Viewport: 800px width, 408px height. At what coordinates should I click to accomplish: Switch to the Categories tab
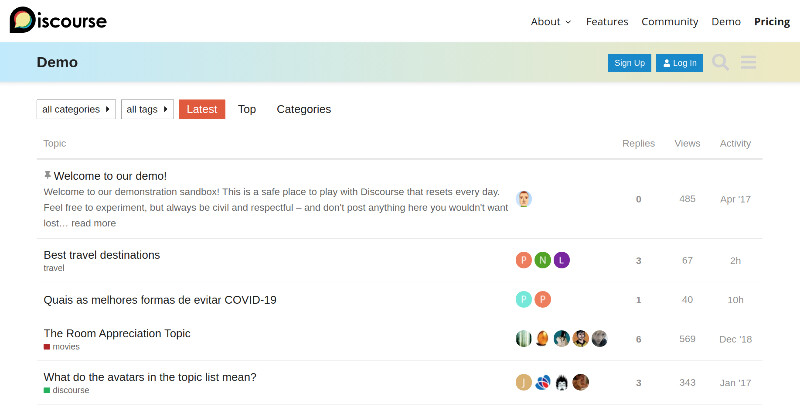click(304, 109)
